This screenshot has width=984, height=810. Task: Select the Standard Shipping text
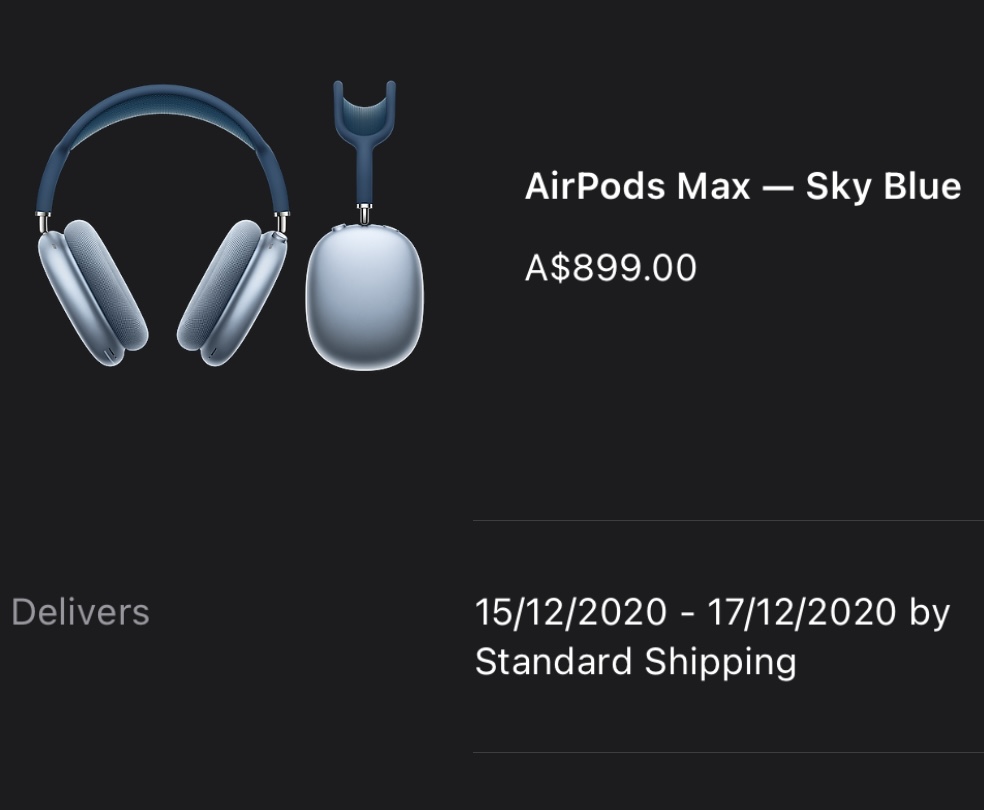tap(635, 662)
